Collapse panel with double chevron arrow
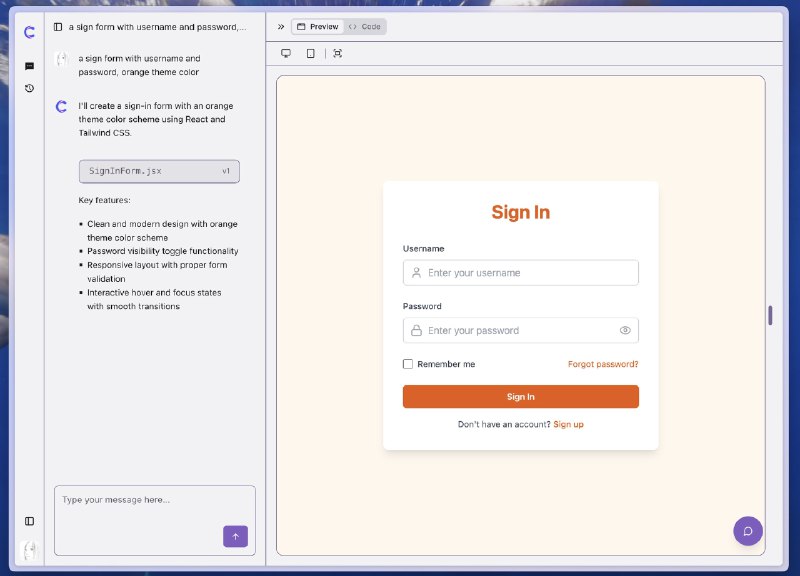This screenshot has height=576, width=800. (281, 27)
